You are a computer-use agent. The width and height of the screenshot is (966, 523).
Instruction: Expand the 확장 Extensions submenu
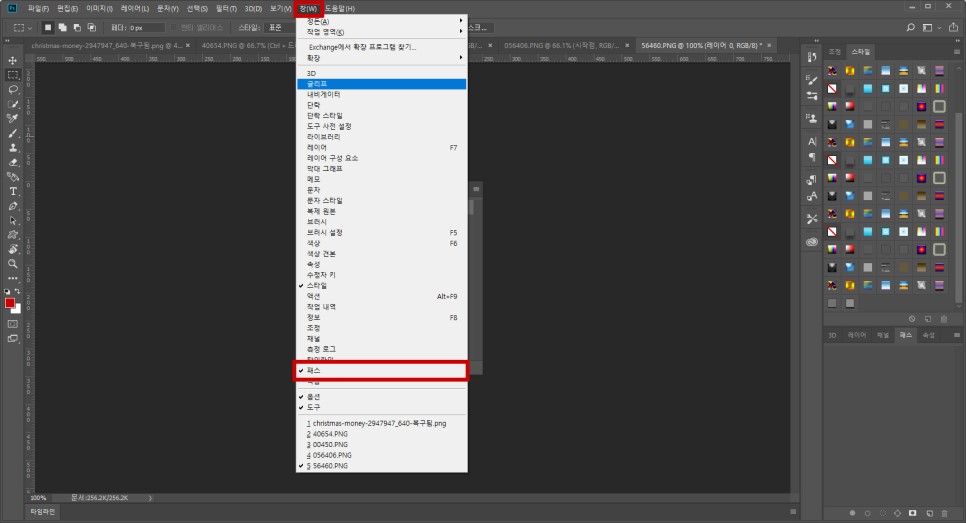[x=381, y=58]
